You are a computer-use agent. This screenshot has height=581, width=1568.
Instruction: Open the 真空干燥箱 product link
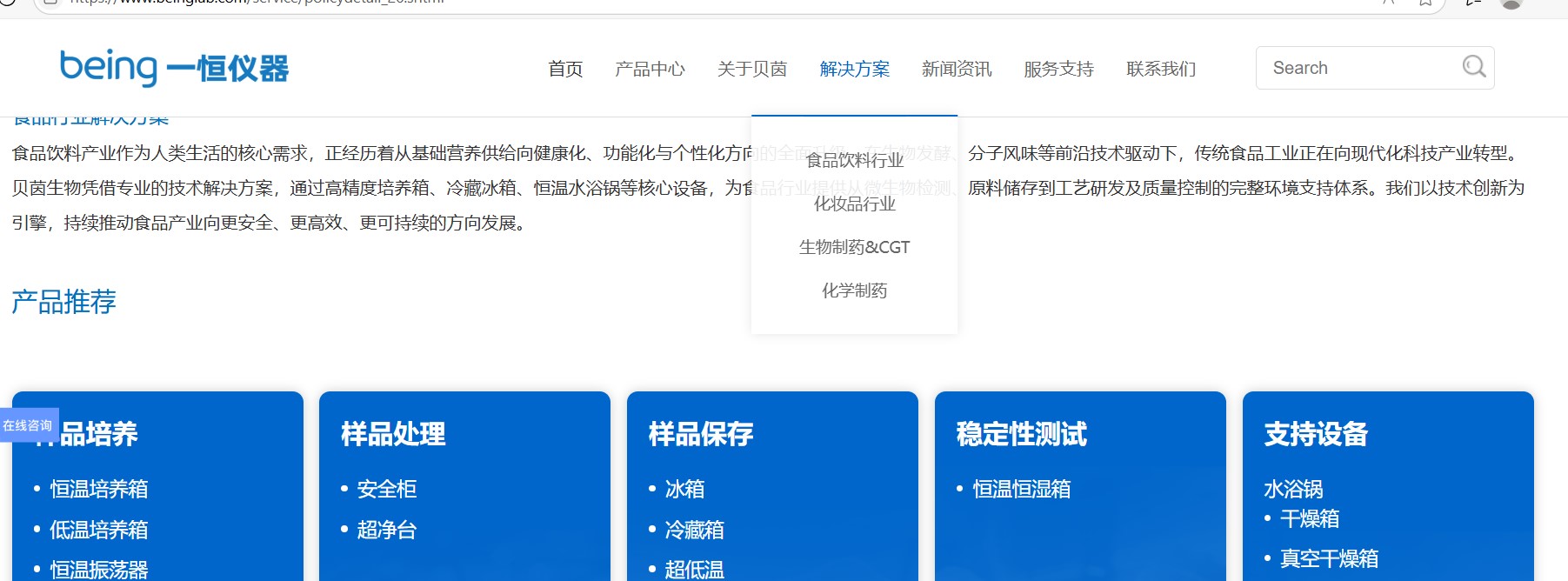(x=1329, y=558)
